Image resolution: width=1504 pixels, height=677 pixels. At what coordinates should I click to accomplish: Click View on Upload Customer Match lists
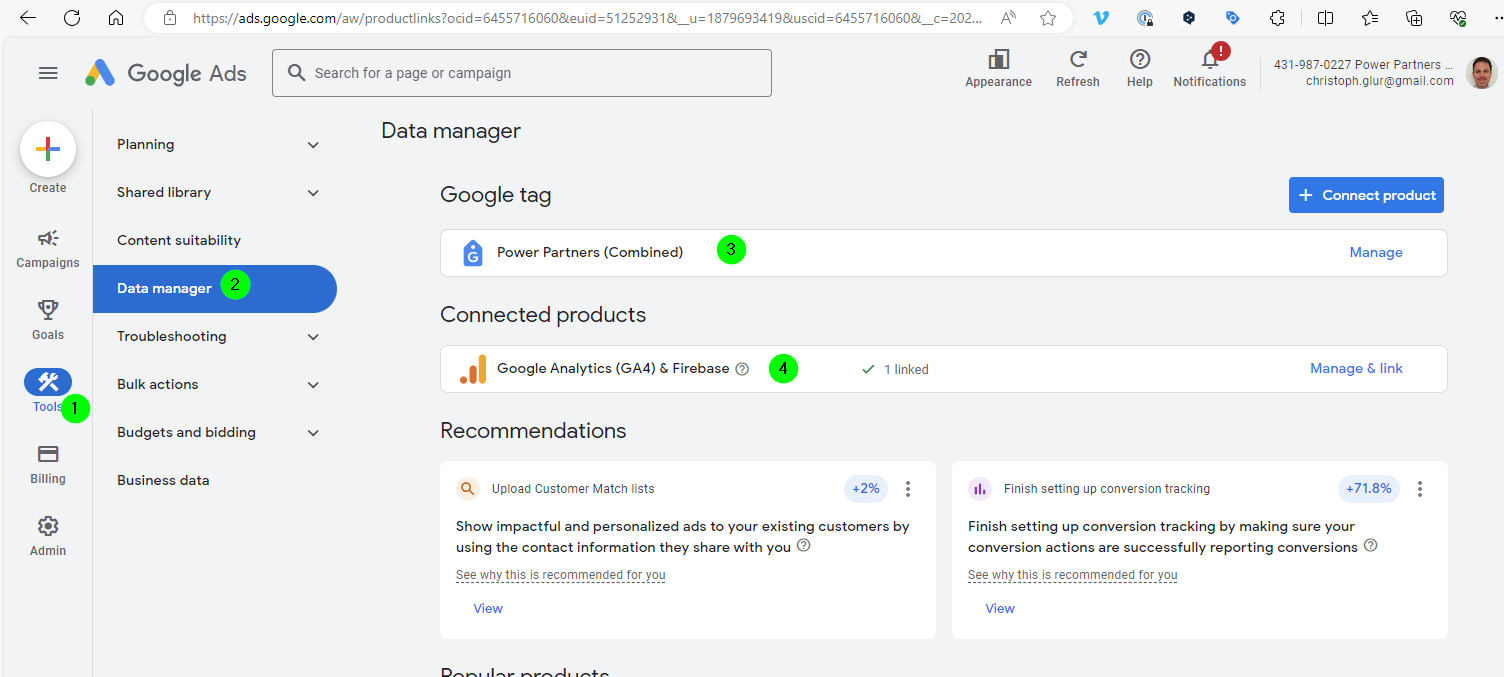488,609
